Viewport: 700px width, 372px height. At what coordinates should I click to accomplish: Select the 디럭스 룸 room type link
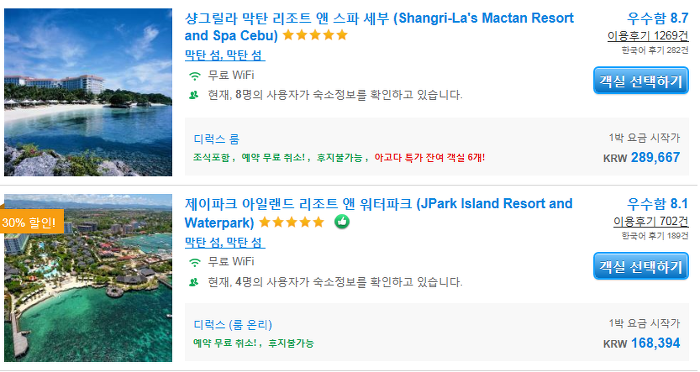click(x=217, y=139)
